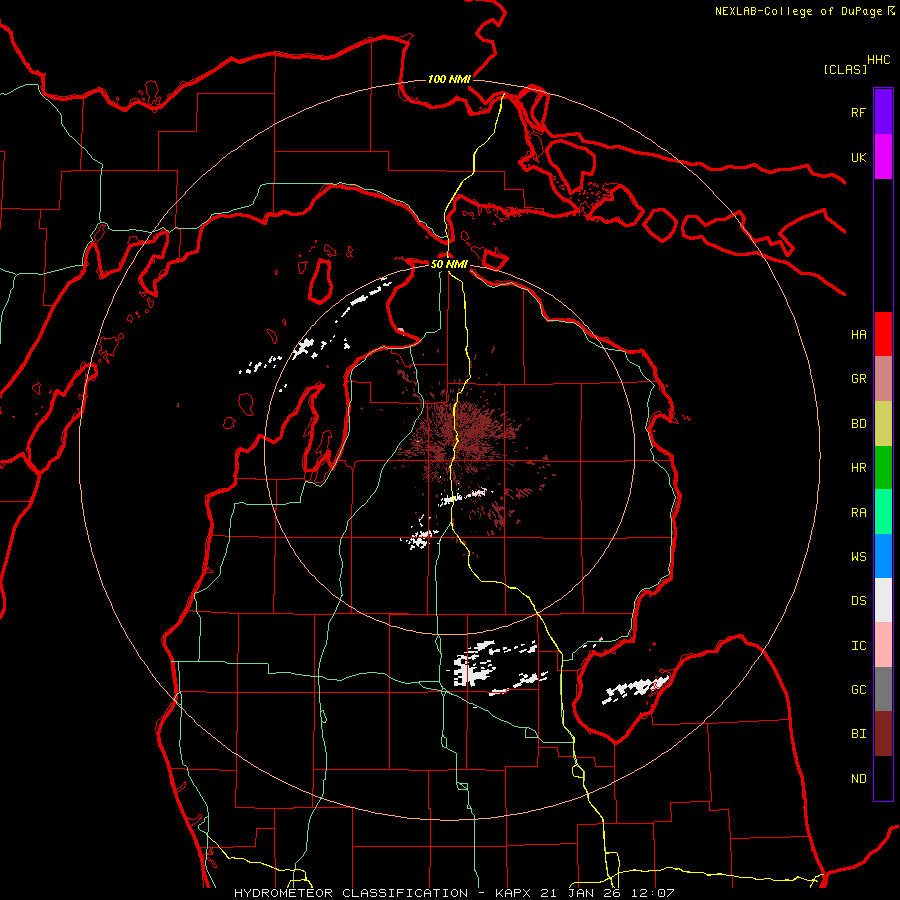900x900 pixels.
Task: Click the HYDROMETEOR CLASSIFICATION title text
Action: (351, 893)
